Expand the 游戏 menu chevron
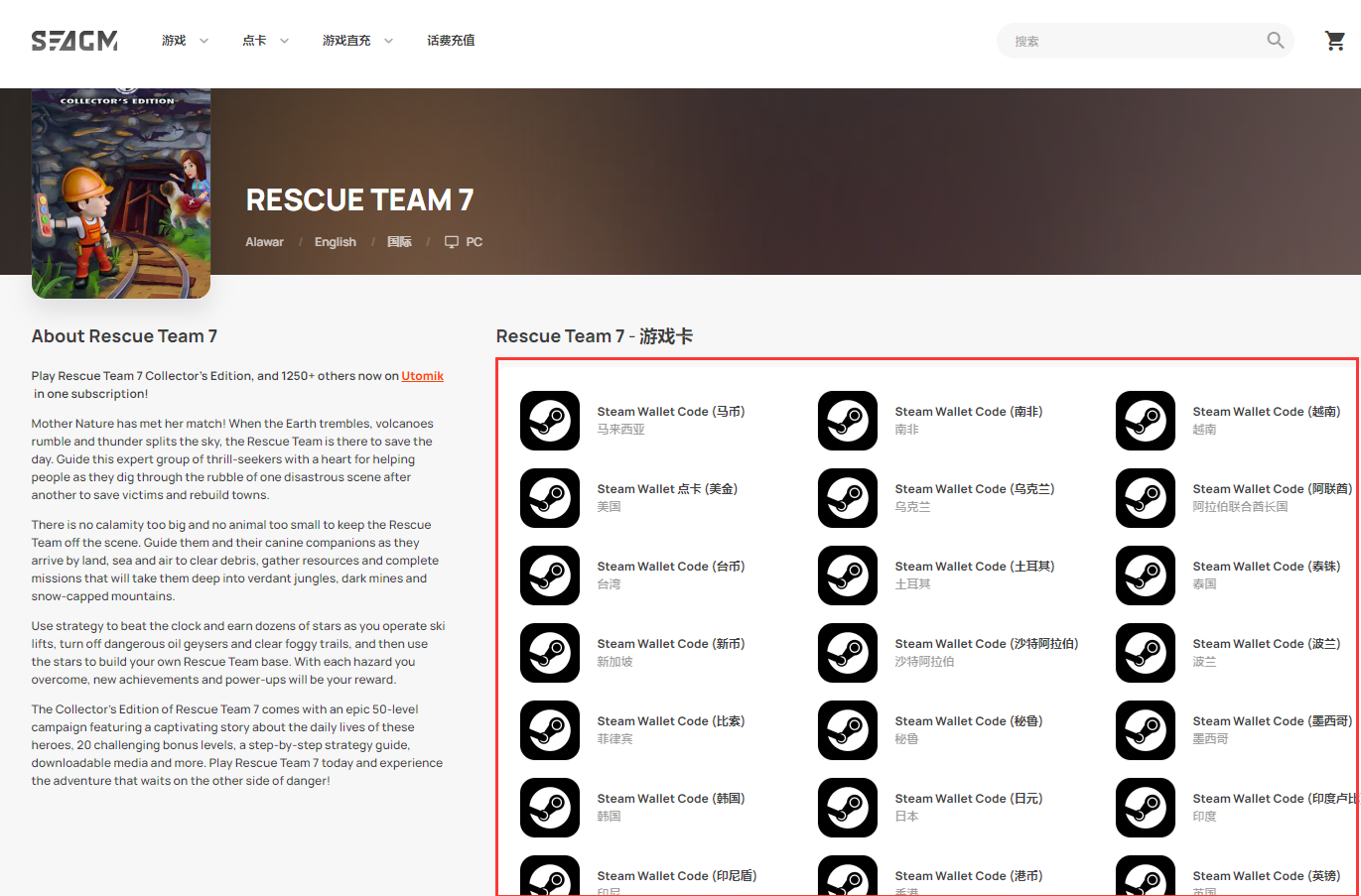Screen dimensions: 1361x896 (204, 41)
